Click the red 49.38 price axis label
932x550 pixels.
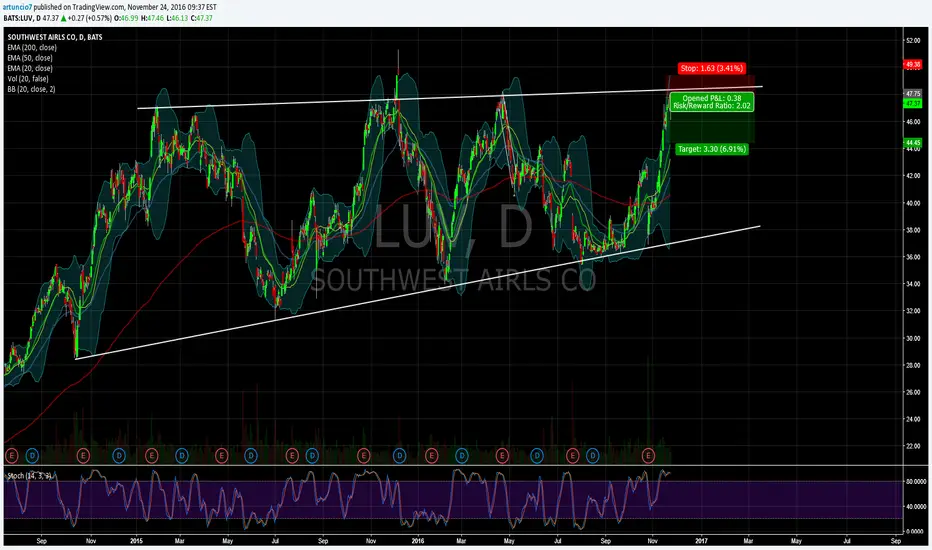912,64
